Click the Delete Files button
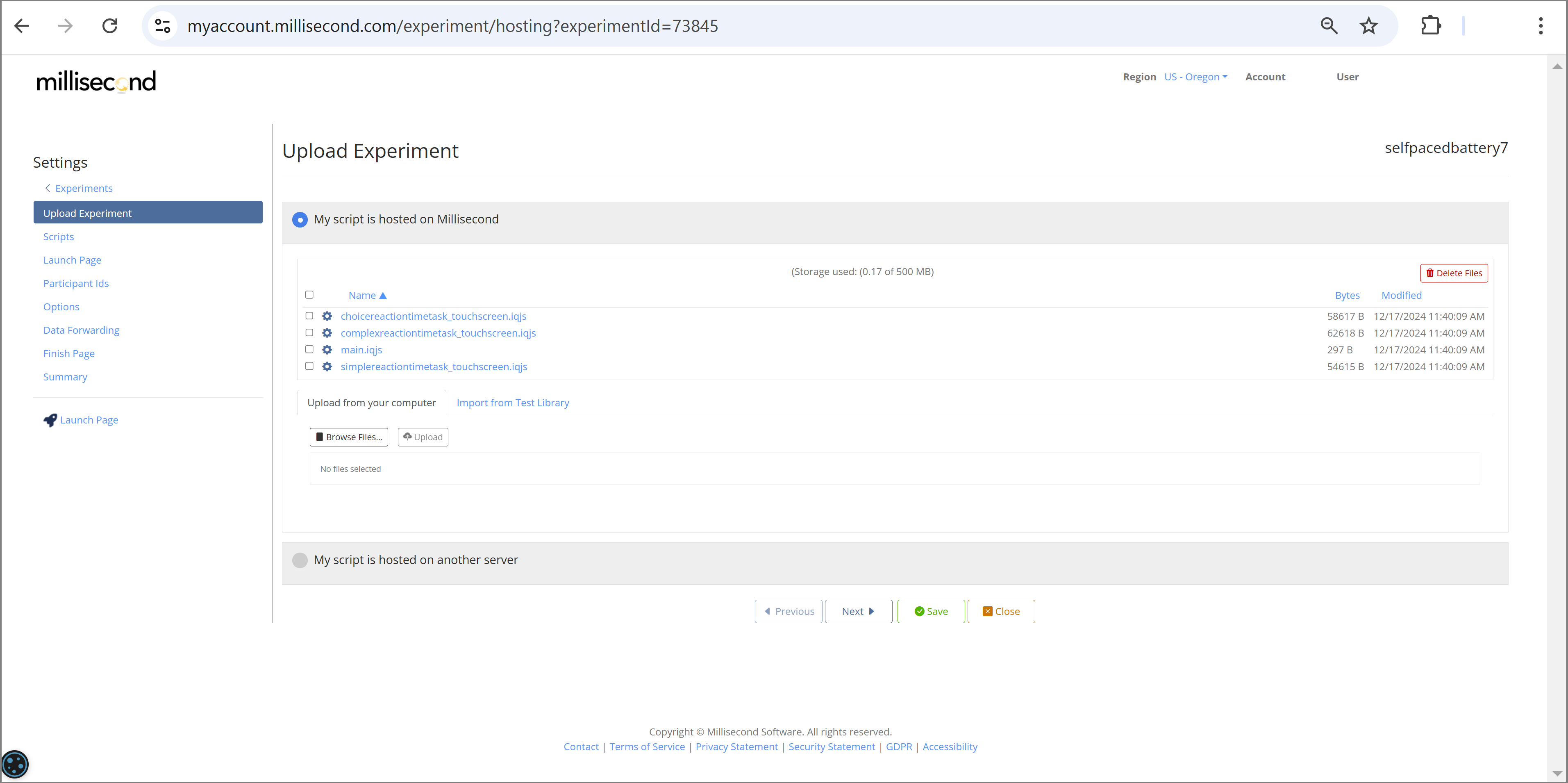 coord(1454,273)
